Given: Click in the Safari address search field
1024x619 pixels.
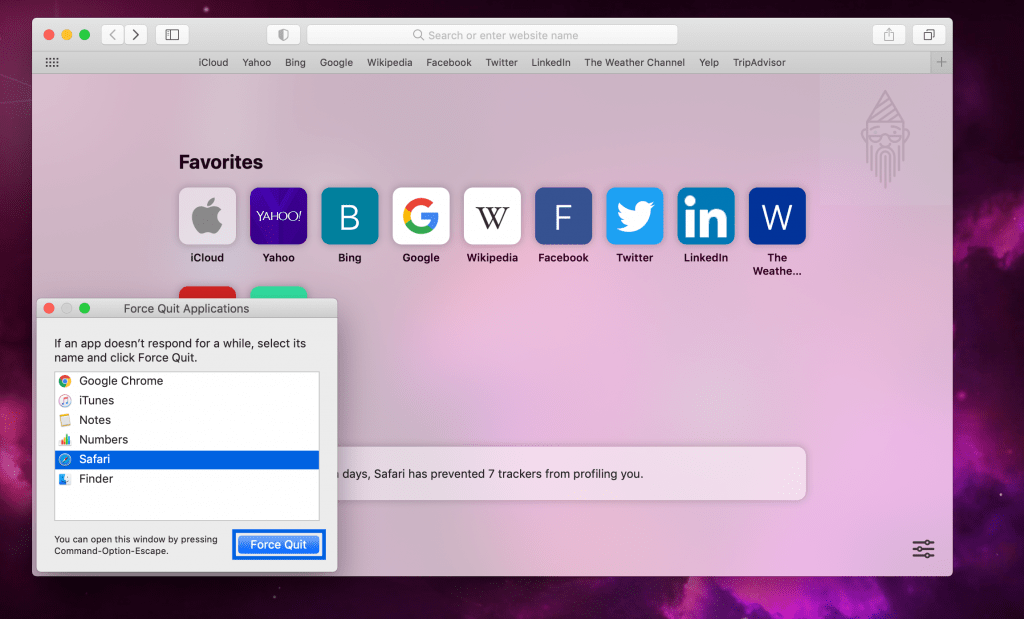Looking at the screenshot, I should [492, 35].
